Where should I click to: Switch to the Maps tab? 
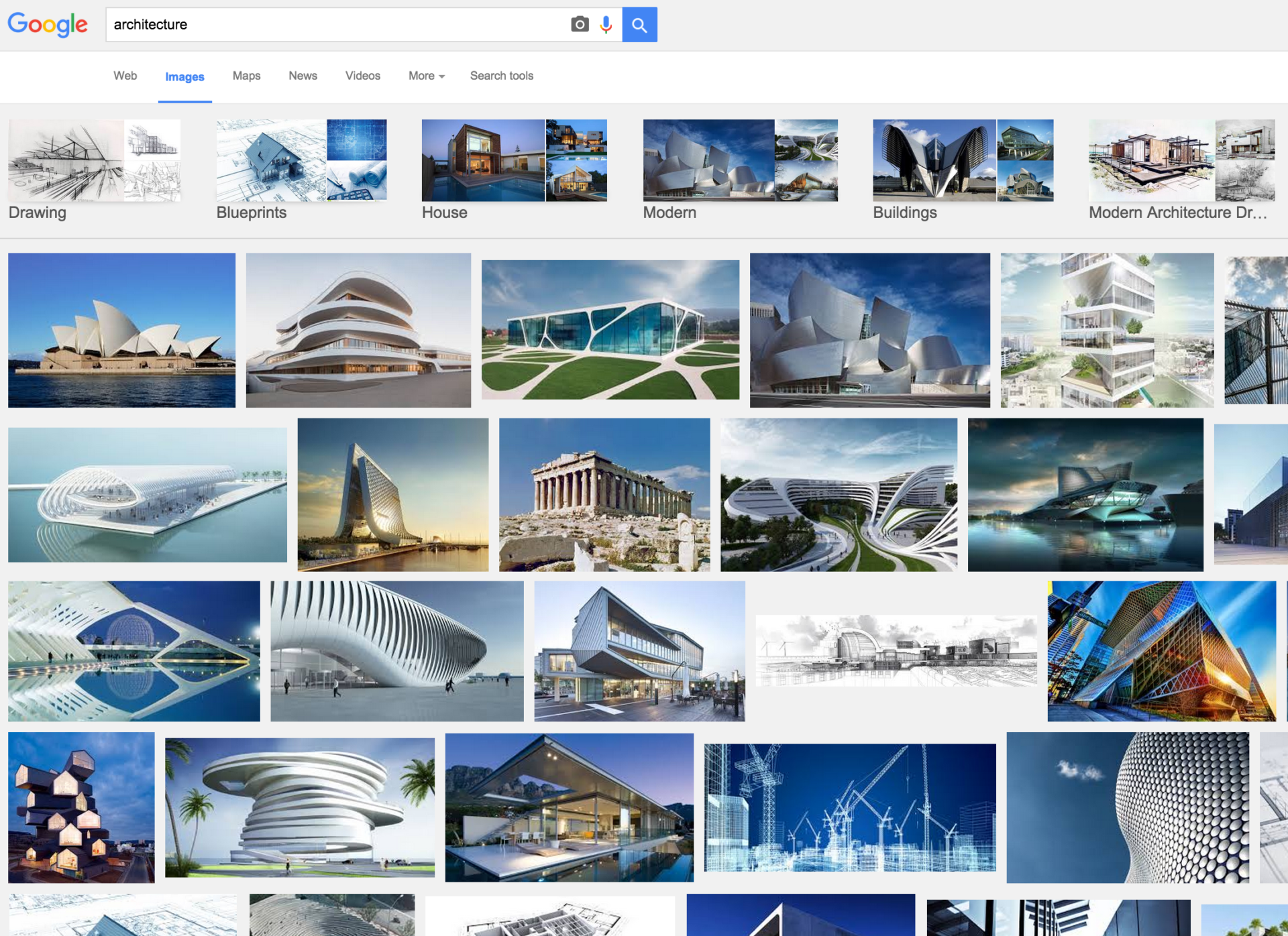tap(246, 76)
